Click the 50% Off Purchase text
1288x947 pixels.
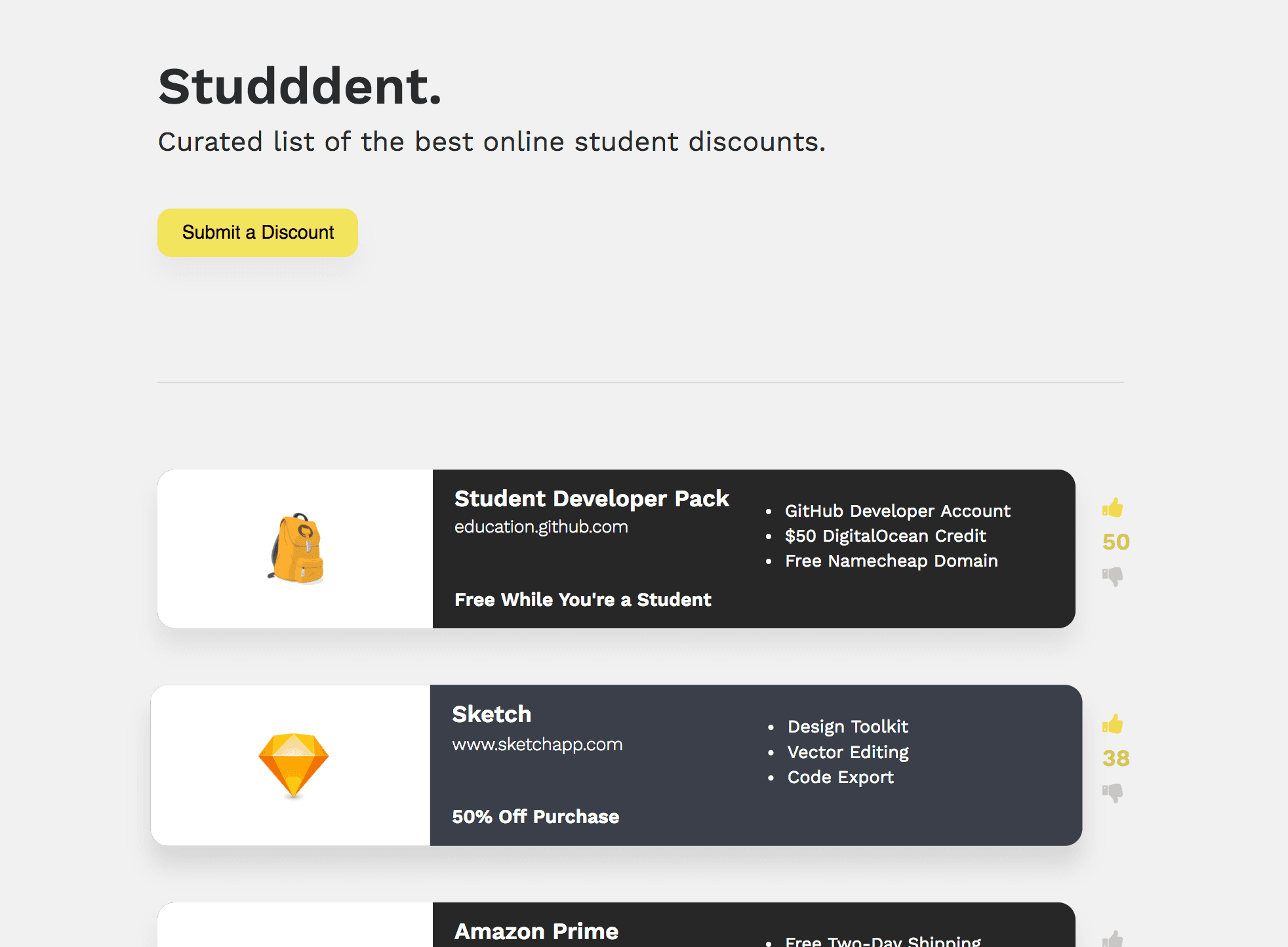(535, 816)
